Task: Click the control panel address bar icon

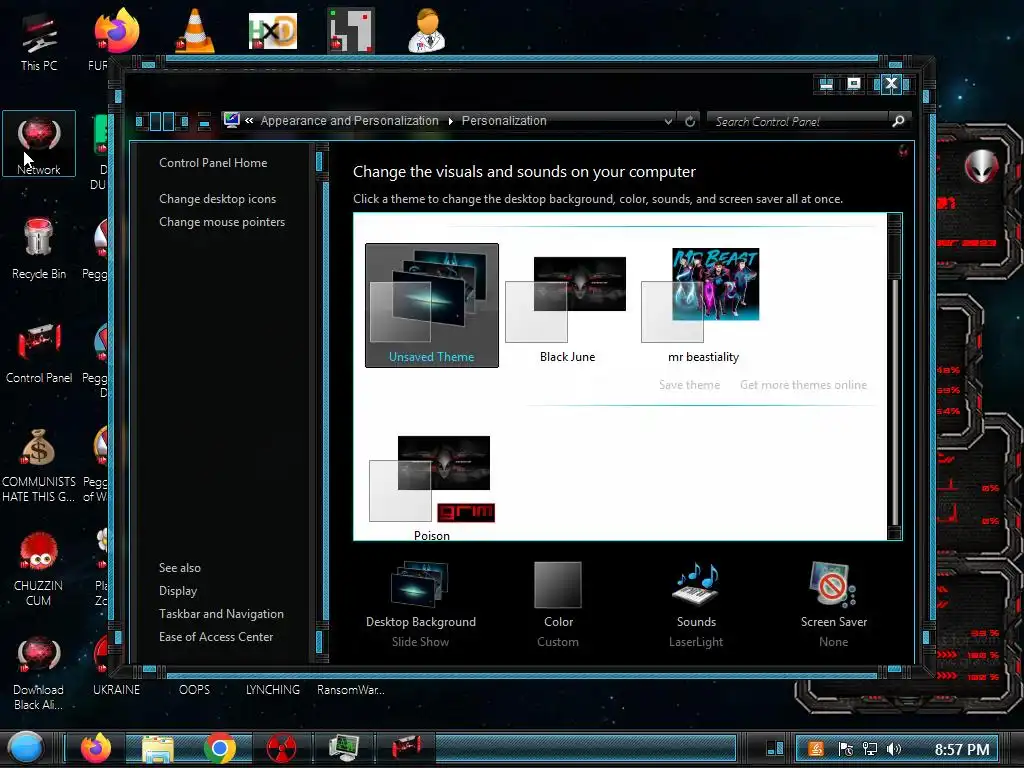Action: pos(231,120)
